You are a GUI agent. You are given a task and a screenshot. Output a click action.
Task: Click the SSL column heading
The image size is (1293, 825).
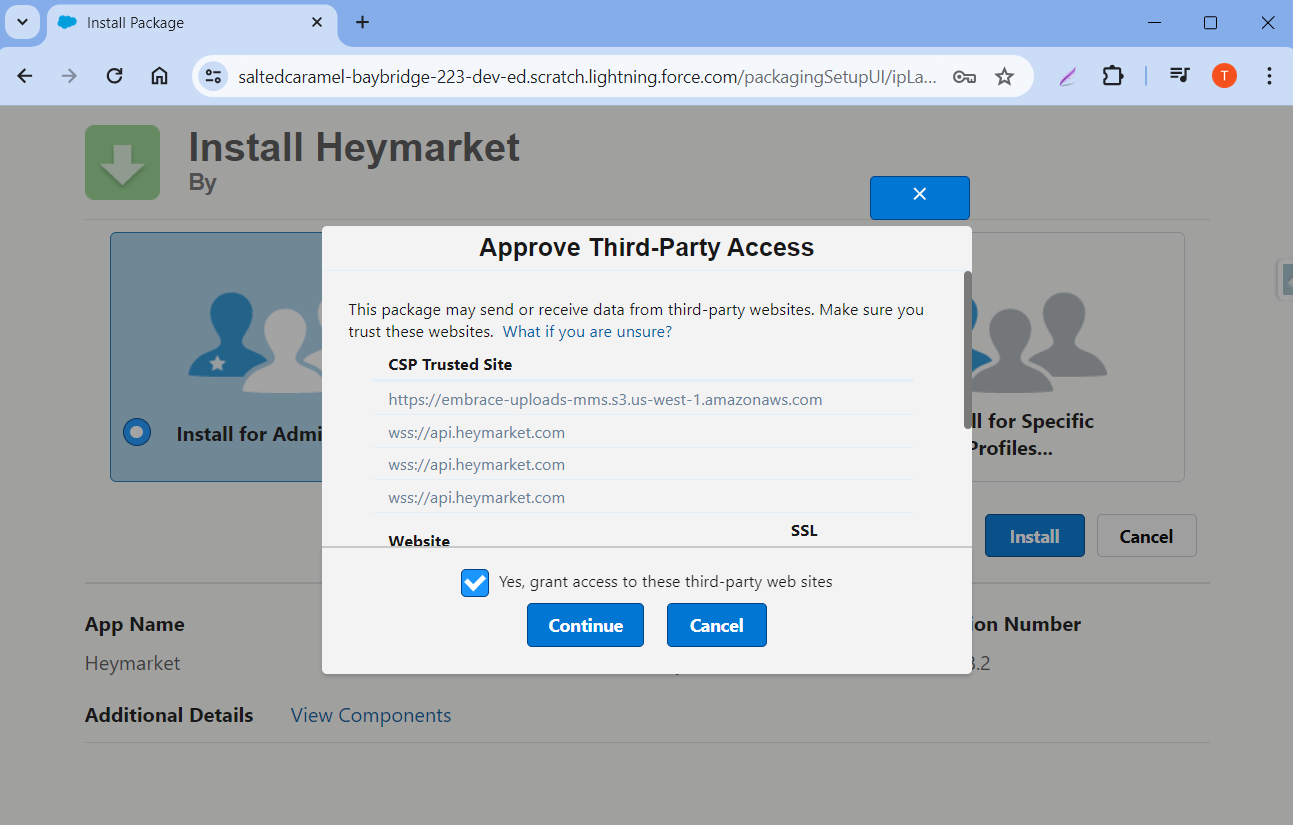pos(804,530)
